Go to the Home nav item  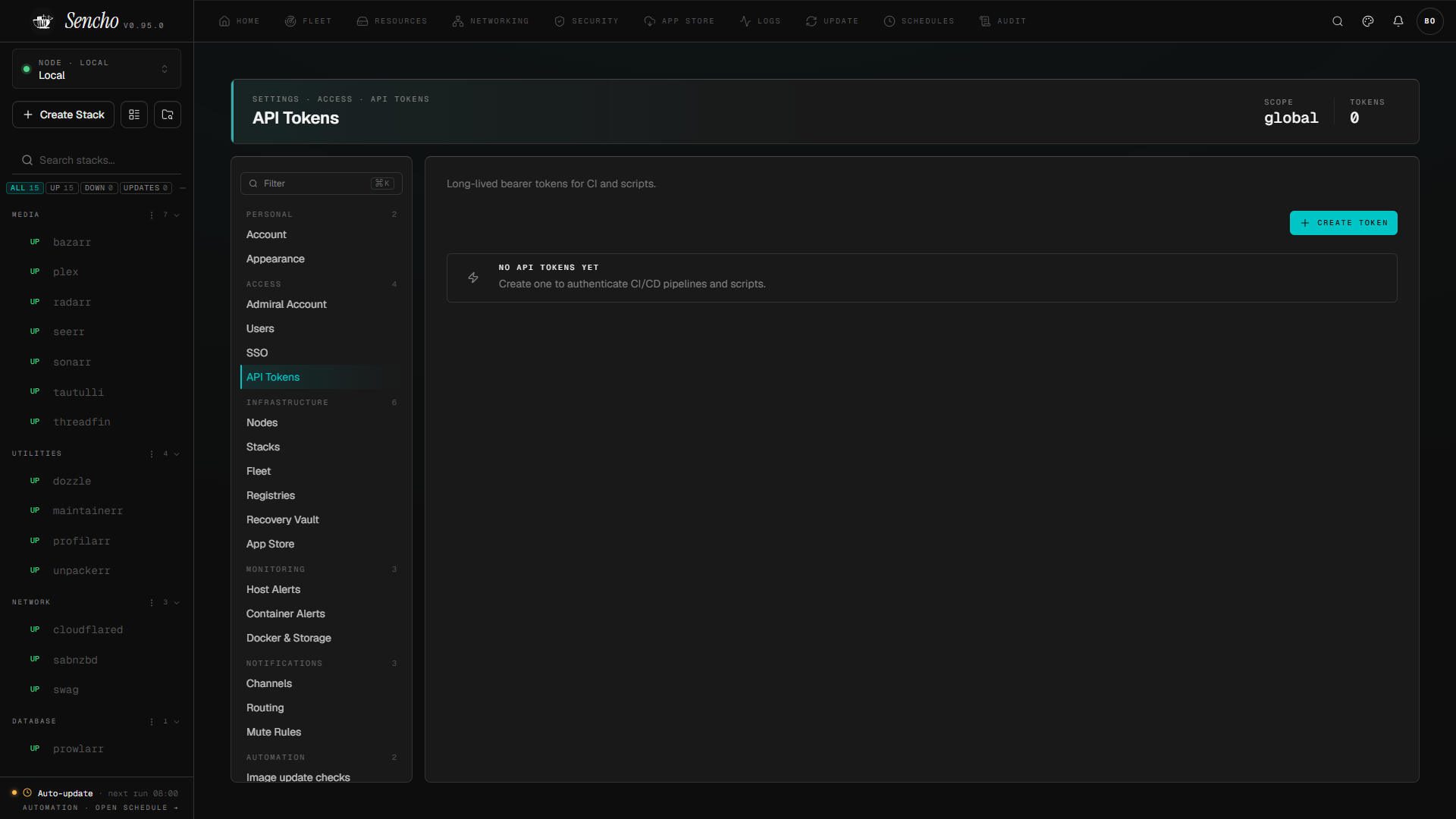pyautogui.click(x=239, y=21)
